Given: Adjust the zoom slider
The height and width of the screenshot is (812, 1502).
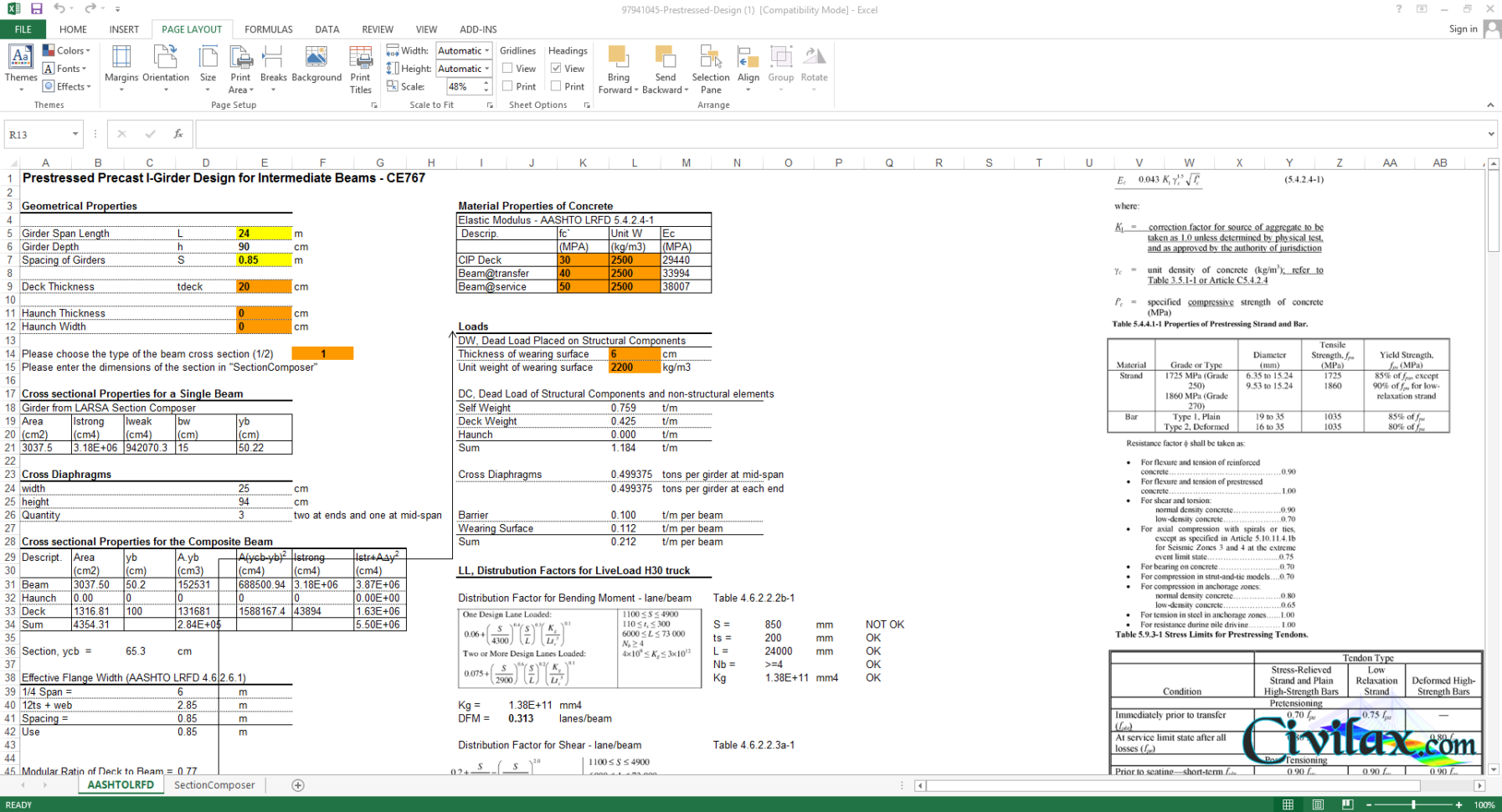Looking at the screenshot, I should pos(1413,804).
